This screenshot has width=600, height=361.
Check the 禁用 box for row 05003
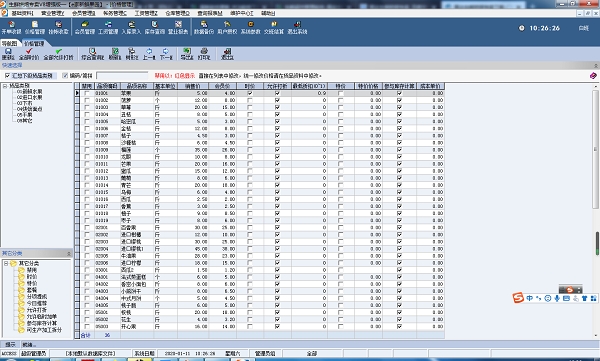point(87,327)
